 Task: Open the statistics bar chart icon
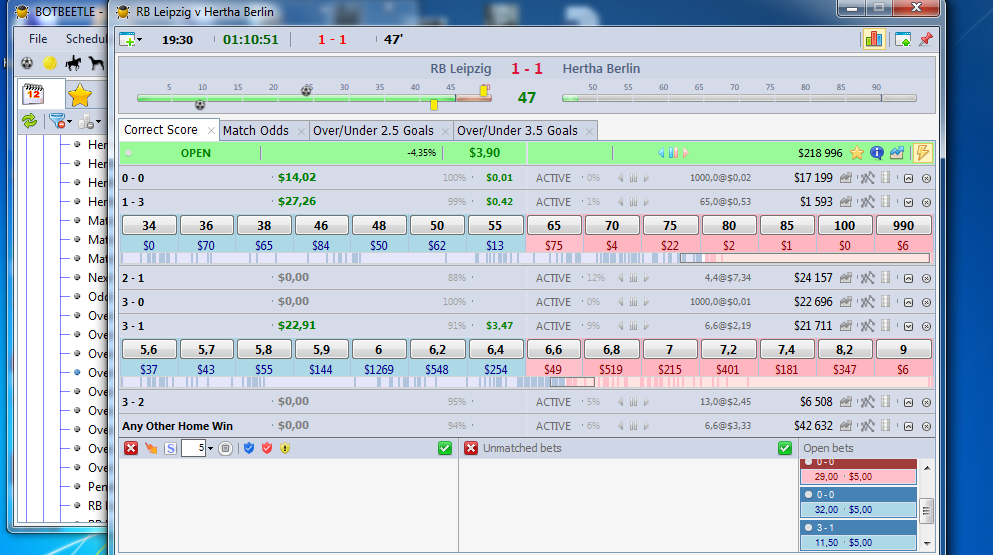coord(873,39)
